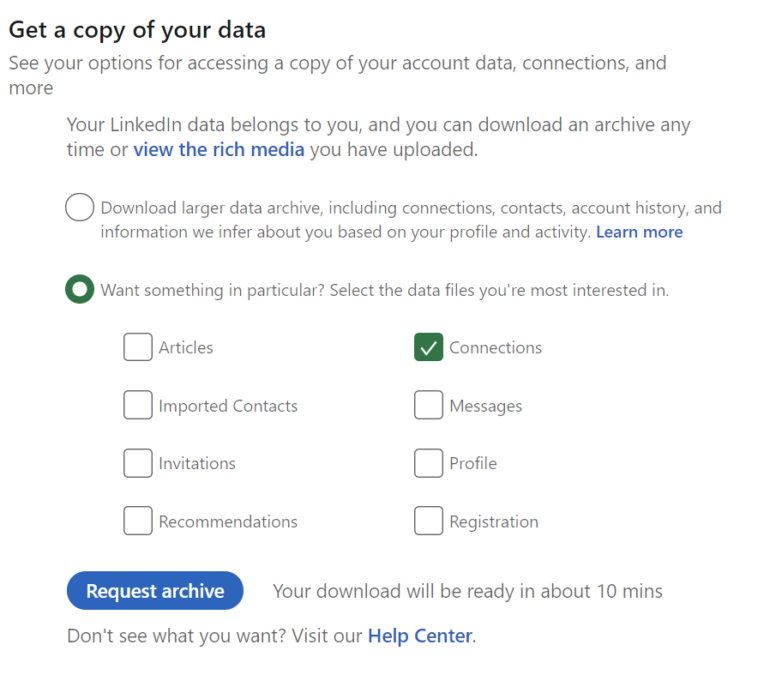Visit the Help Center link
This screenshot has width=764, height=675.
(x=420, y=636)
